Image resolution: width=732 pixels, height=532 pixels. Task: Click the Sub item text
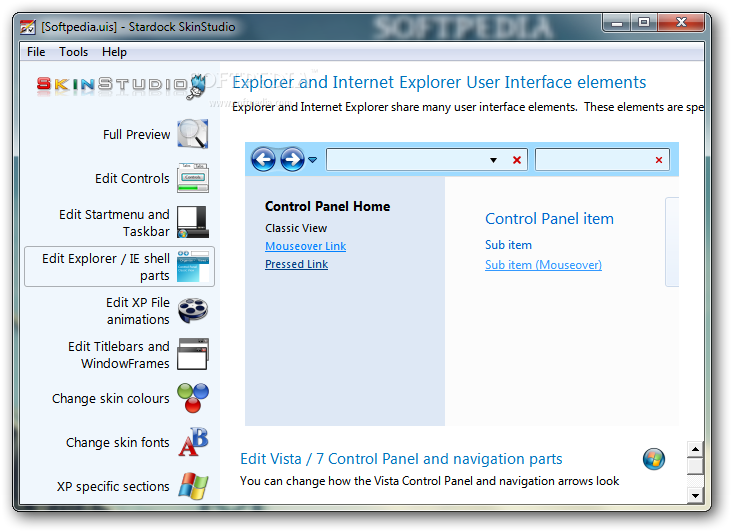pos(508,245)
